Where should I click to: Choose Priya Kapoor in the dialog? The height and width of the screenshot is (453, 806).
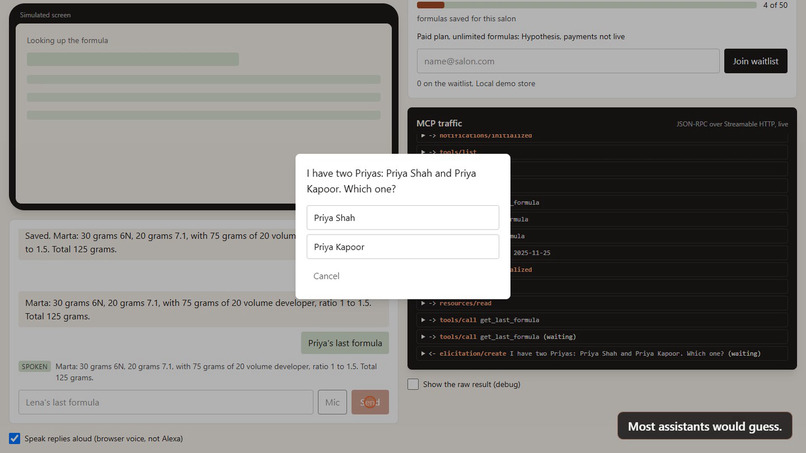tap(402, 247)
